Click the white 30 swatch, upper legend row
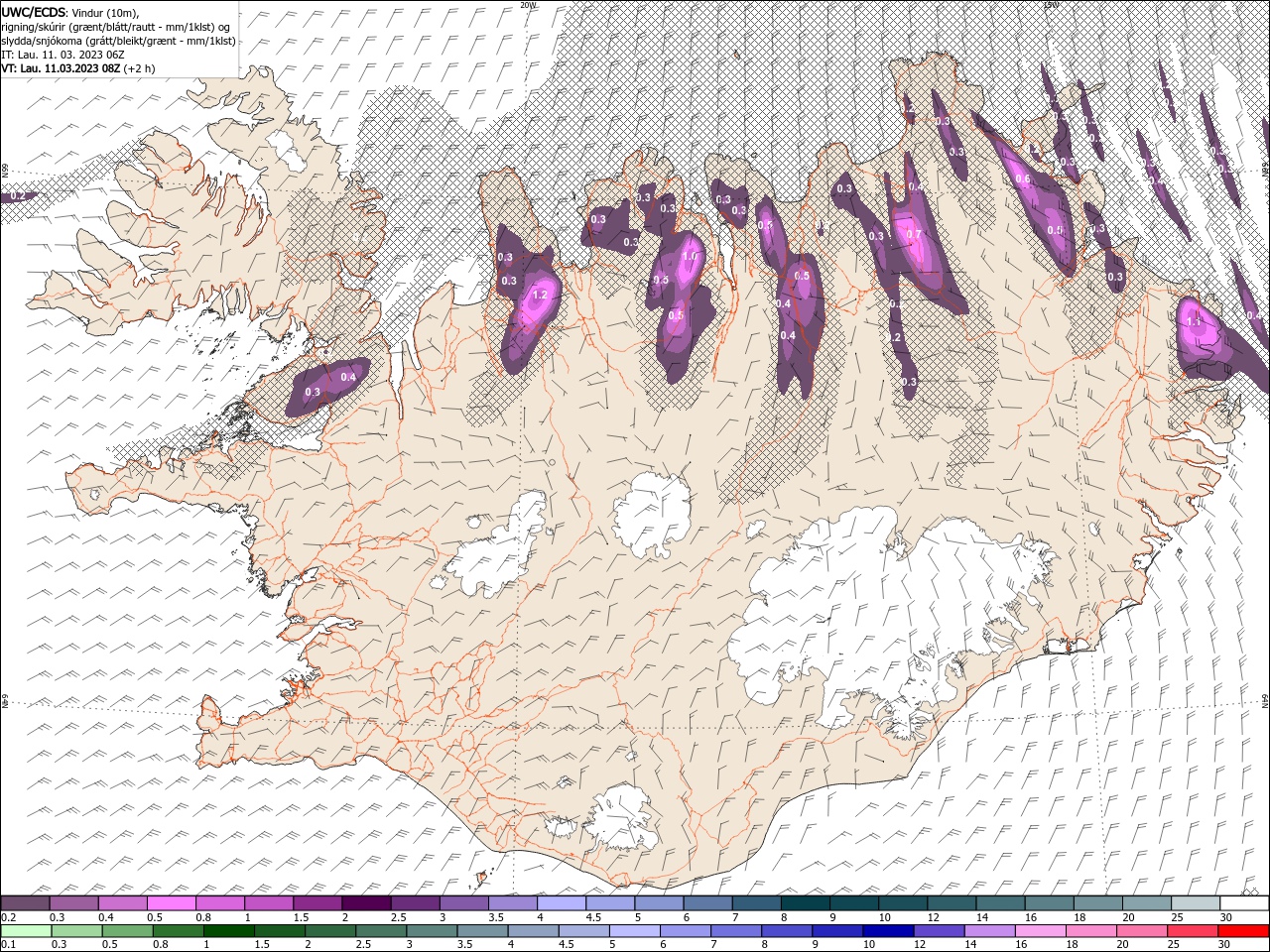 coord(1244,903)
